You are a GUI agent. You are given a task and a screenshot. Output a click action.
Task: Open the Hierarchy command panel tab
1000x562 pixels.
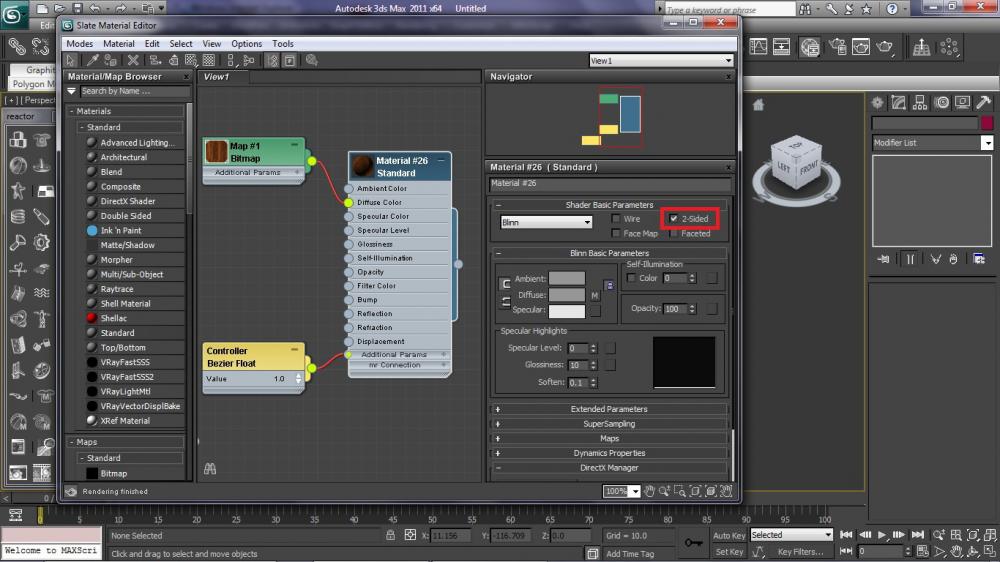920,103
